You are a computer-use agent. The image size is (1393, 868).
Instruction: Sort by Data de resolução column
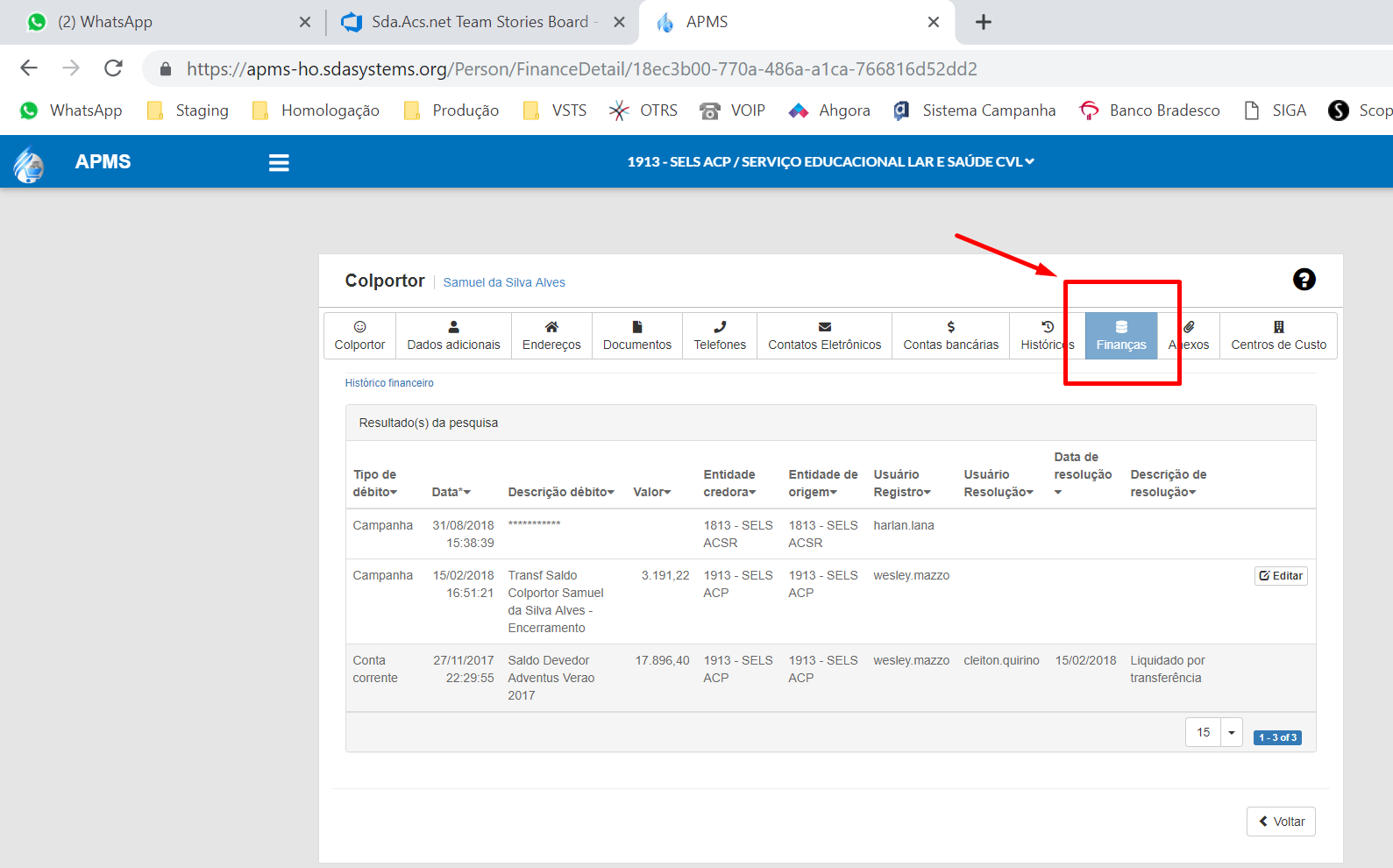1083,474
